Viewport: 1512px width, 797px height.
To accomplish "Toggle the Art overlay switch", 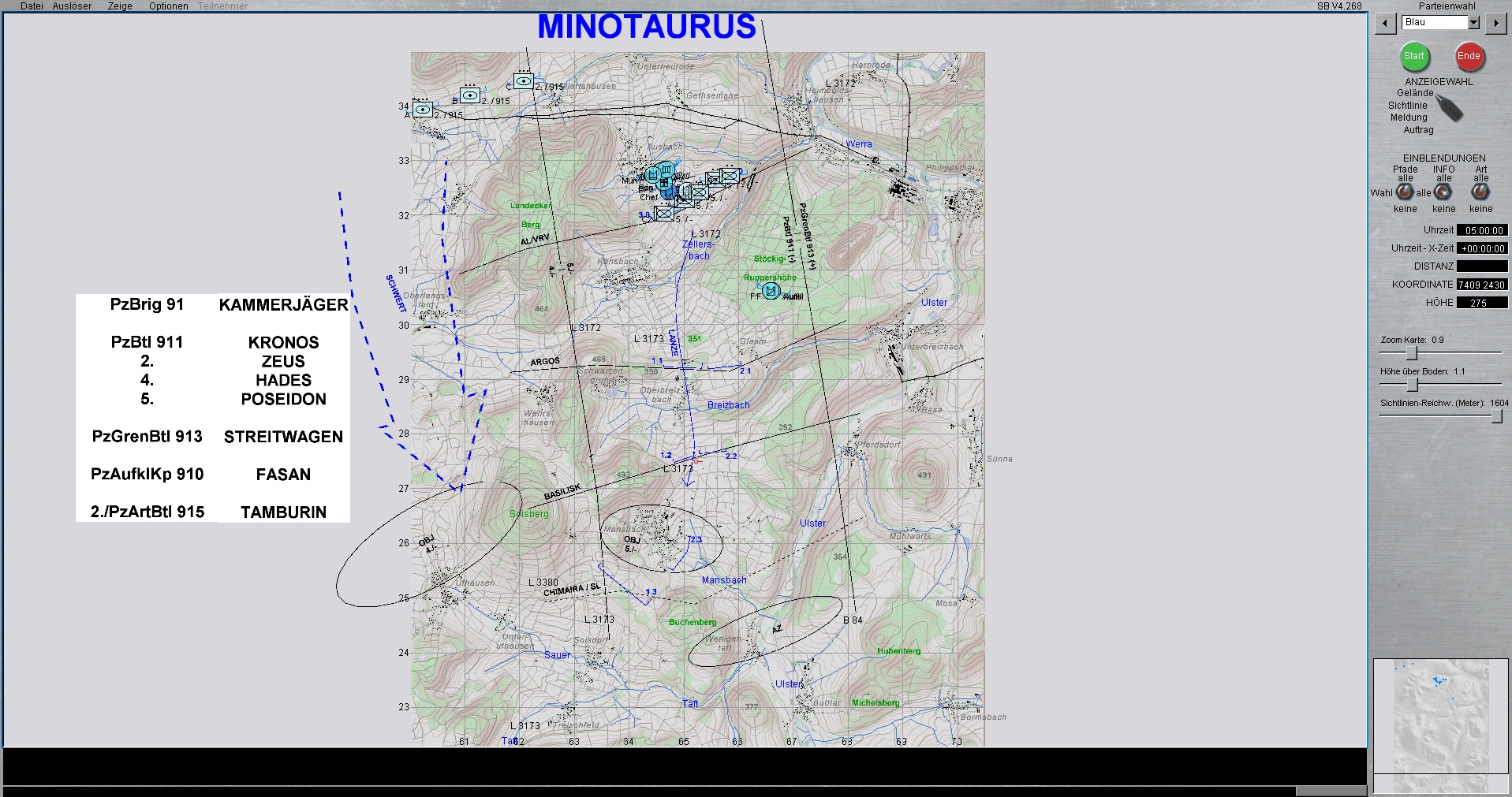I will click(x=1480, y=192).
